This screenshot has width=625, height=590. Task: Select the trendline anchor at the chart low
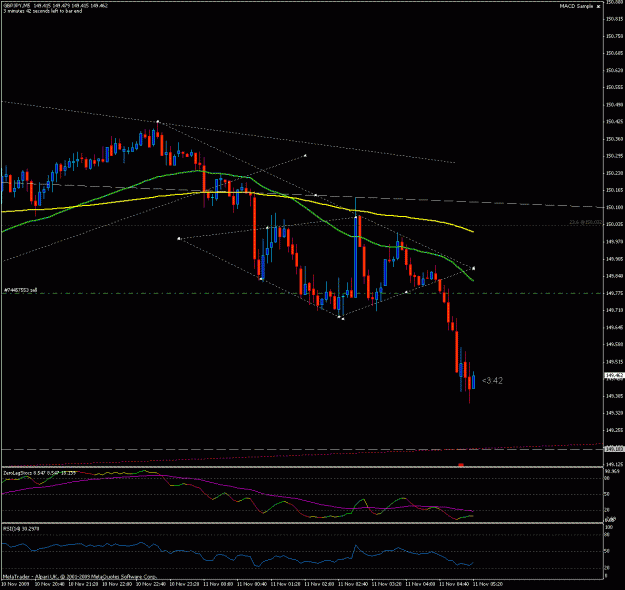[342, 318]
